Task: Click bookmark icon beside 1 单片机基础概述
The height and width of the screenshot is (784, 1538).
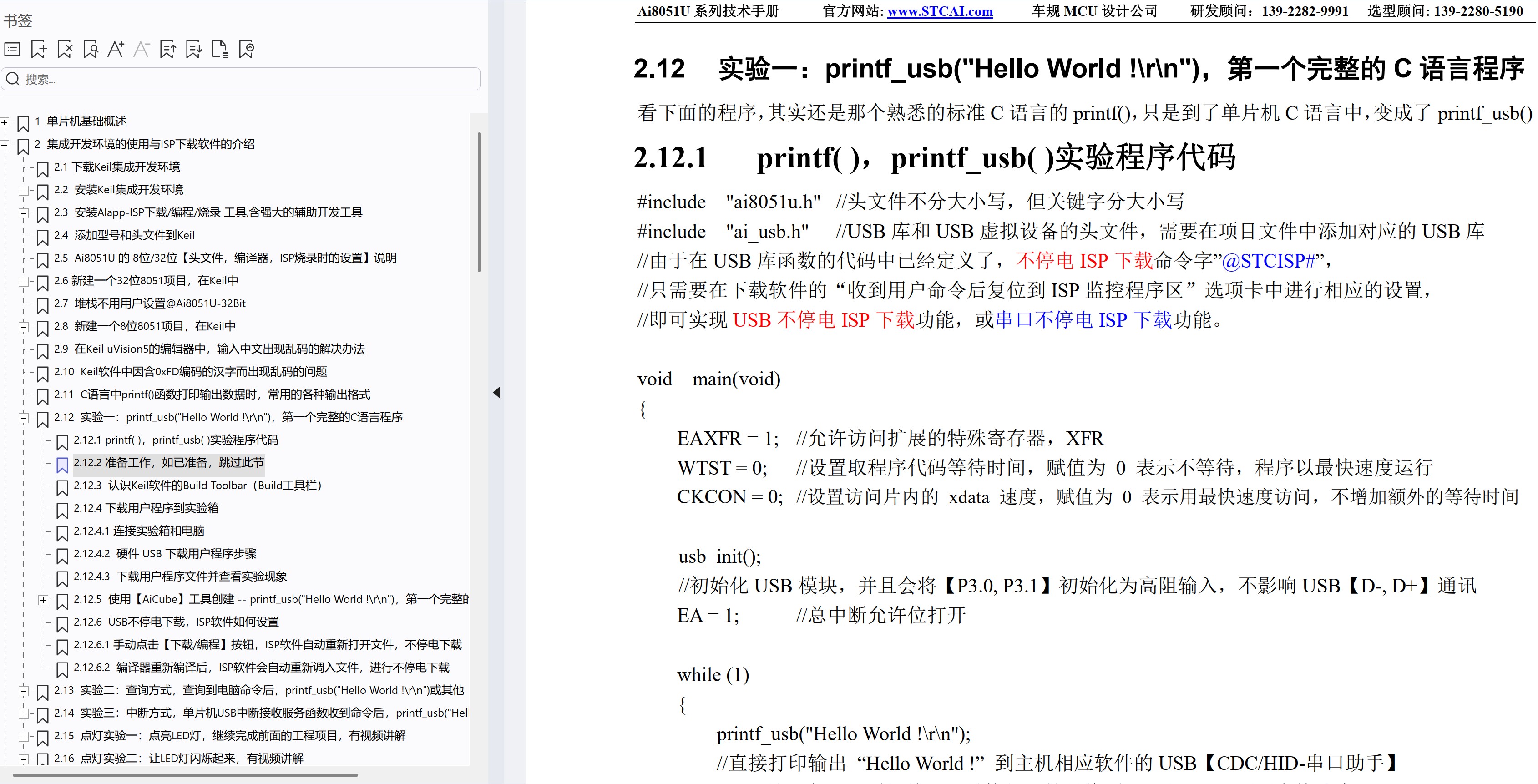Action: [x=23, y=124]
